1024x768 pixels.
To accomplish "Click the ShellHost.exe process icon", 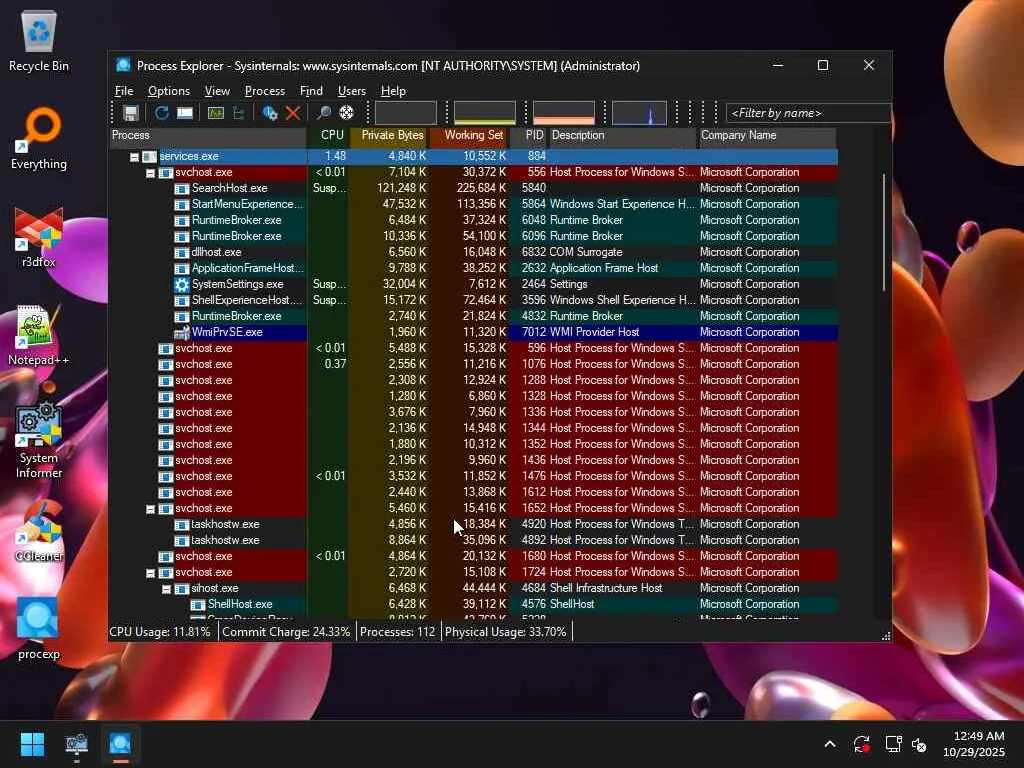I will pyautogui.click(x=198, y=605).
